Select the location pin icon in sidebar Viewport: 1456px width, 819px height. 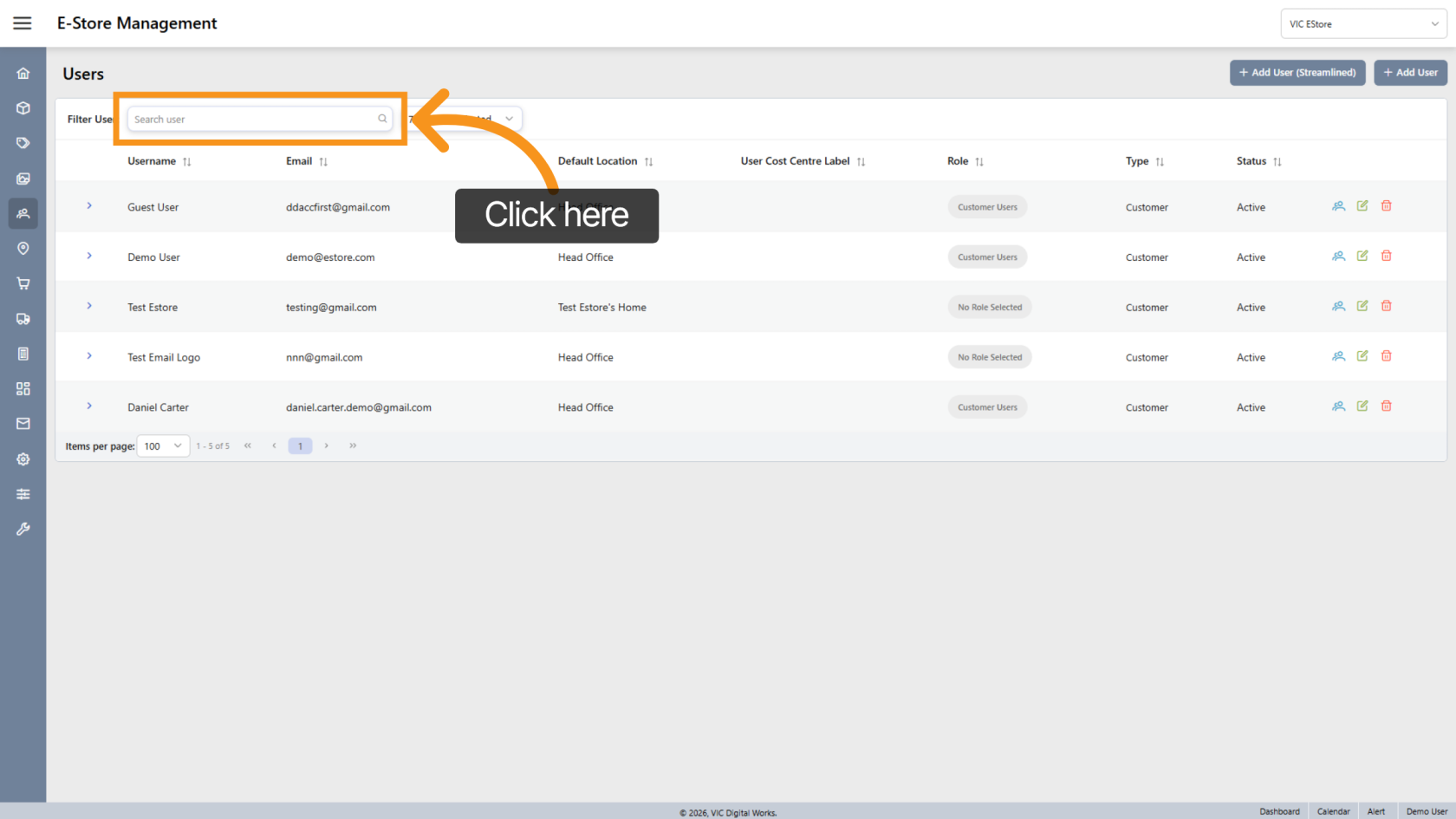point(23,248)
